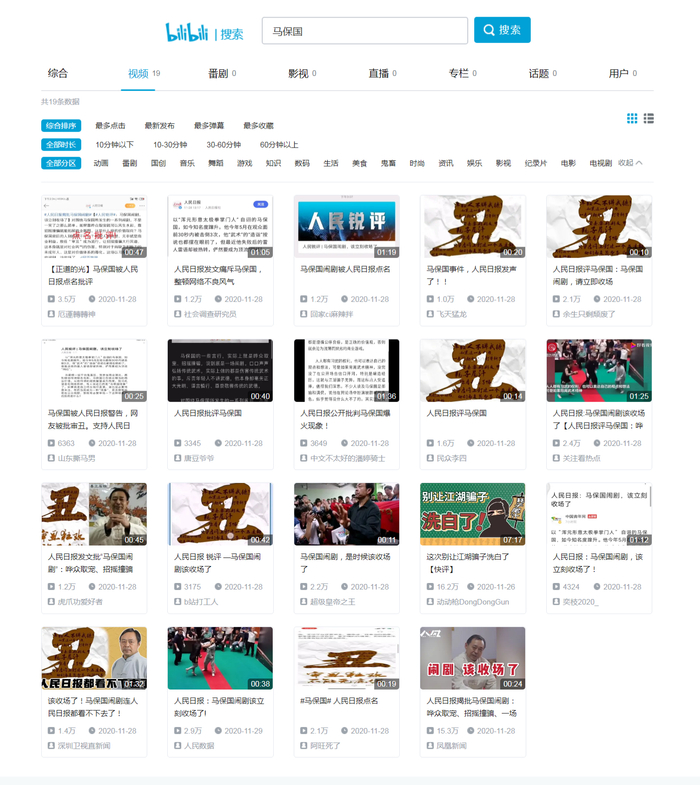700x785 pixels.
Task: Filter by duration 60分钟以上
Action: (x=279, y=145)
